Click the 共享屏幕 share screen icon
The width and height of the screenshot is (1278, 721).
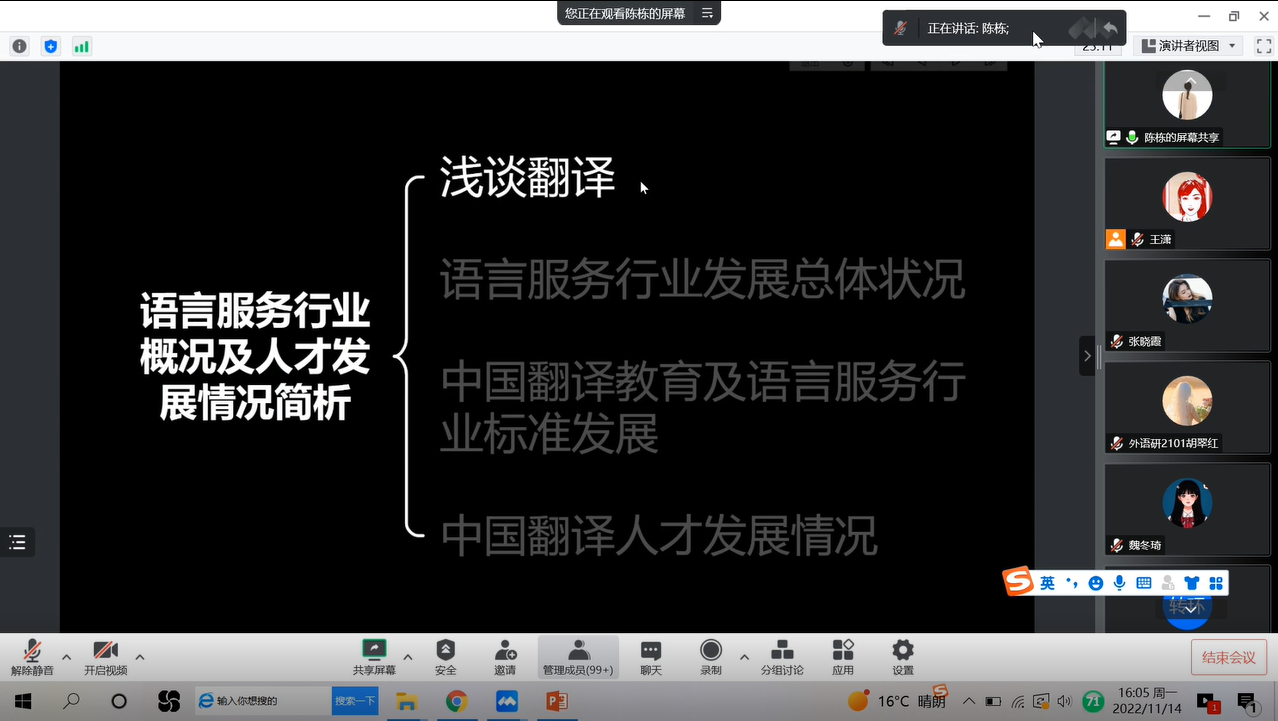pyautogui.click(x=373, y=657)
